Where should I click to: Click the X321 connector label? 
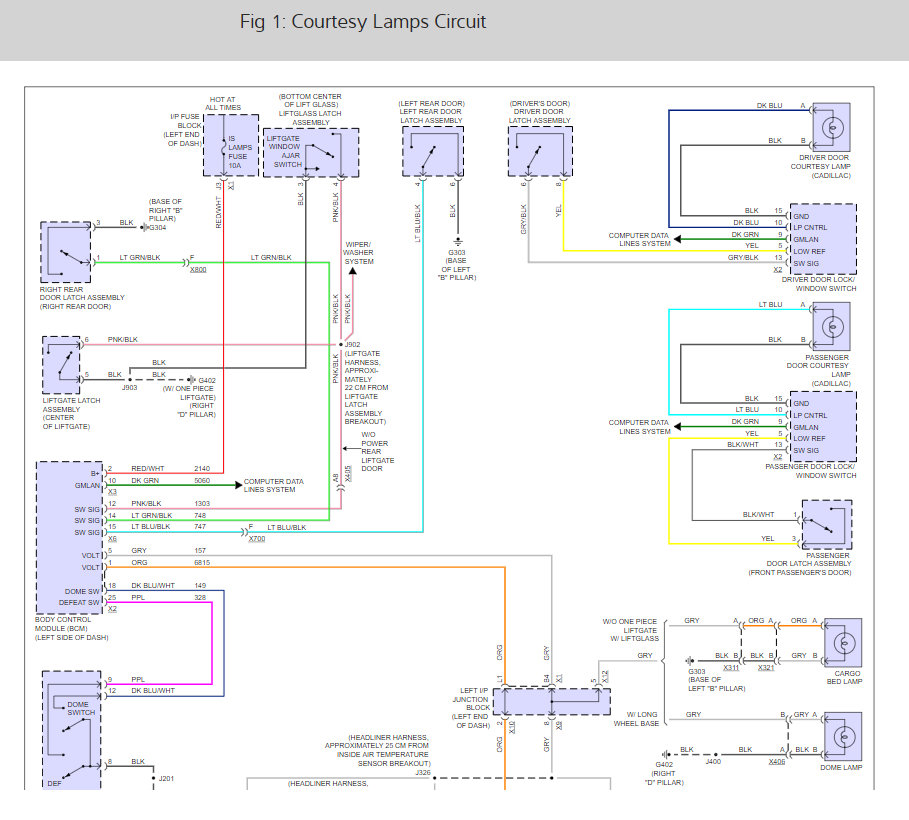pyautogui.click(x=766, y=667)
